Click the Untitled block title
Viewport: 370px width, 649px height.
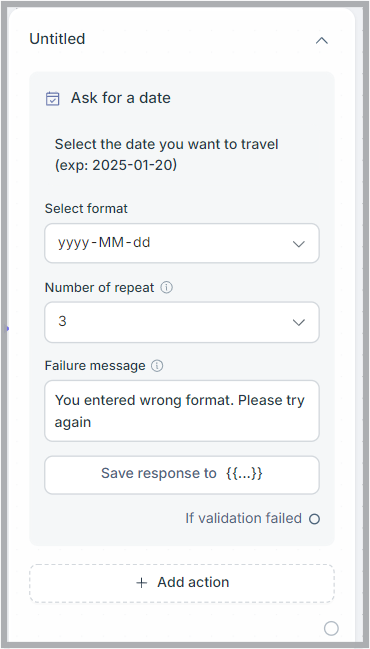[57, 39]
